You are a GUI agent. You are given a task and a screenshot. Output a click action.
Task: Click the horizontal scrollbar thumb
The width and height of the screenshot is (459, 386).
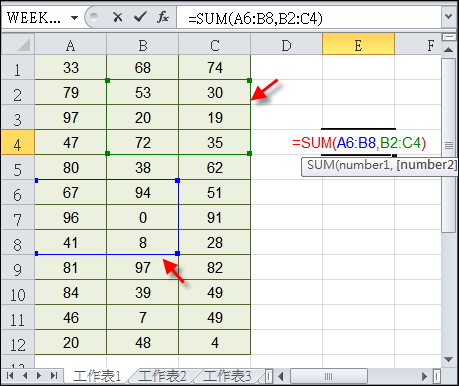(x=329, y=377)
